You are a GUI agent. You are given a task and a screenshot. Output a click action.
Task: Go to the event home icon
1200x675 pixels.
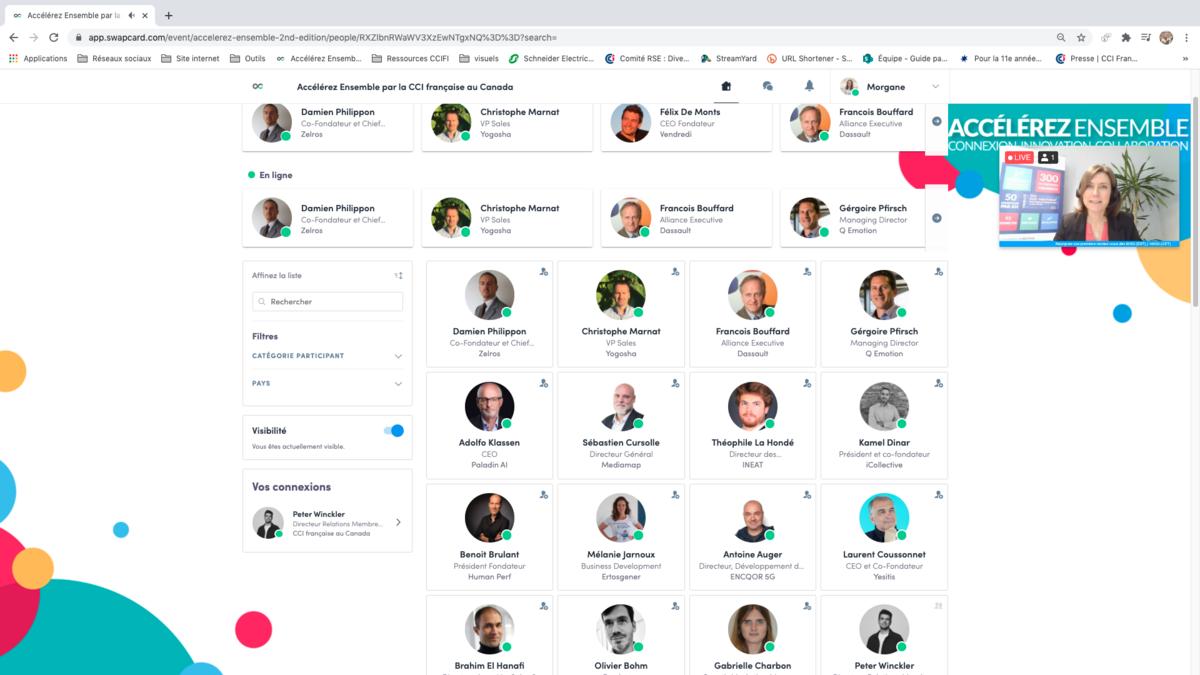tap(726, 87)
